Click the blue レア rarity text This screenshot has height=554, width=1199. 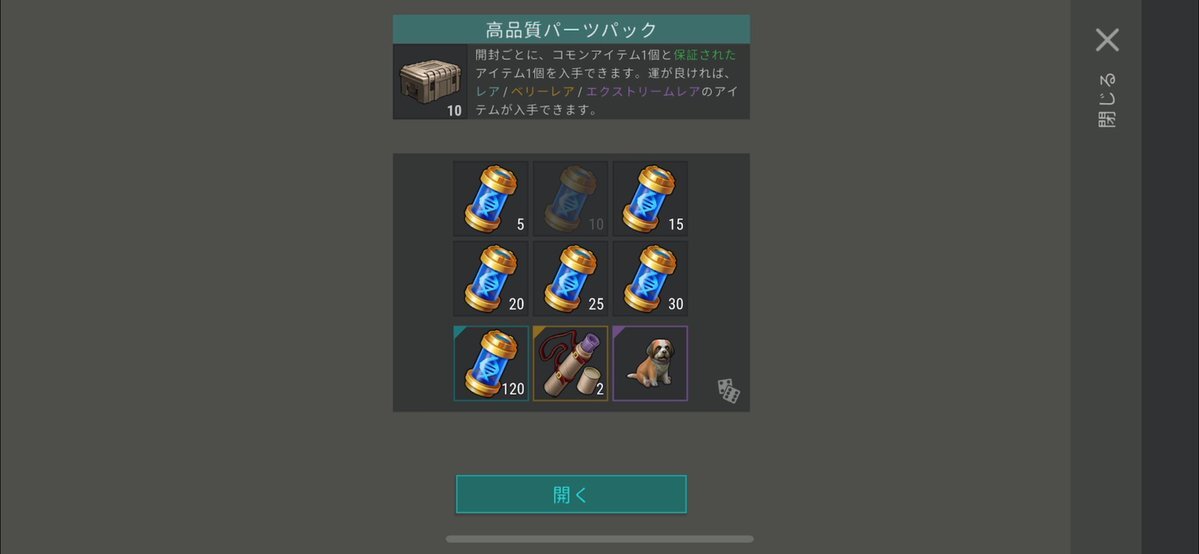pos(487,91)
